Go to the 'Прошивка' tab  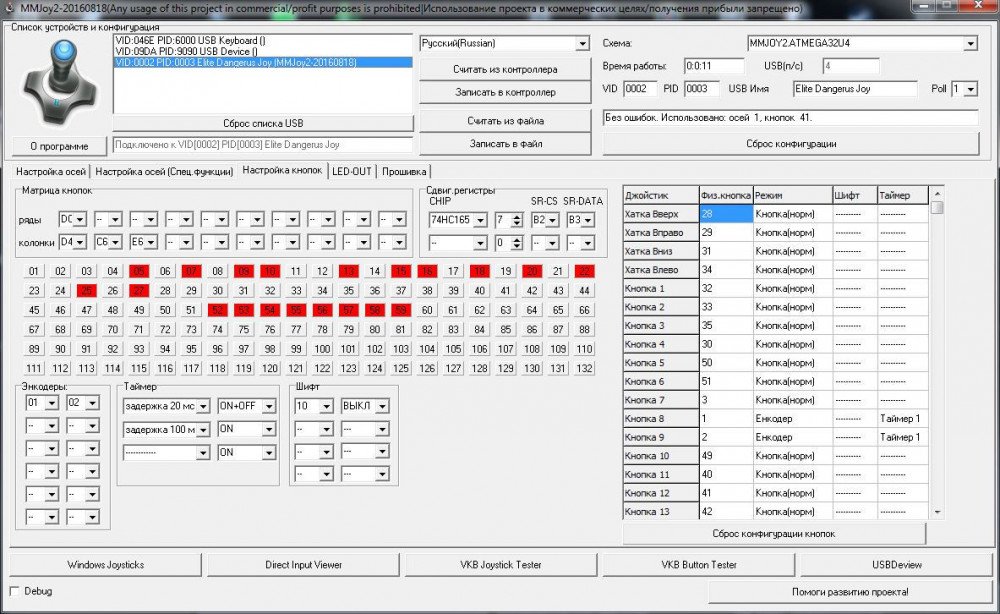point(404,171)
